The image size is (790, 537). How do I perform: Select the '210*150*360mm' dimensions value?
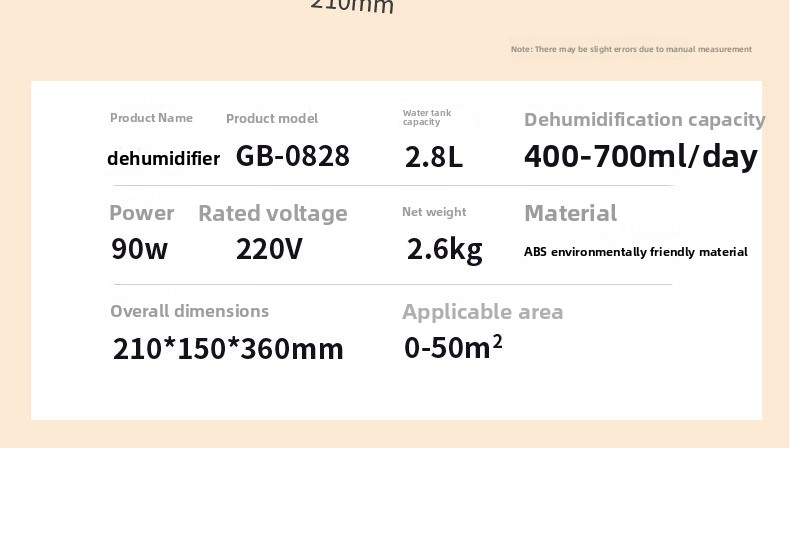point(228,348)
